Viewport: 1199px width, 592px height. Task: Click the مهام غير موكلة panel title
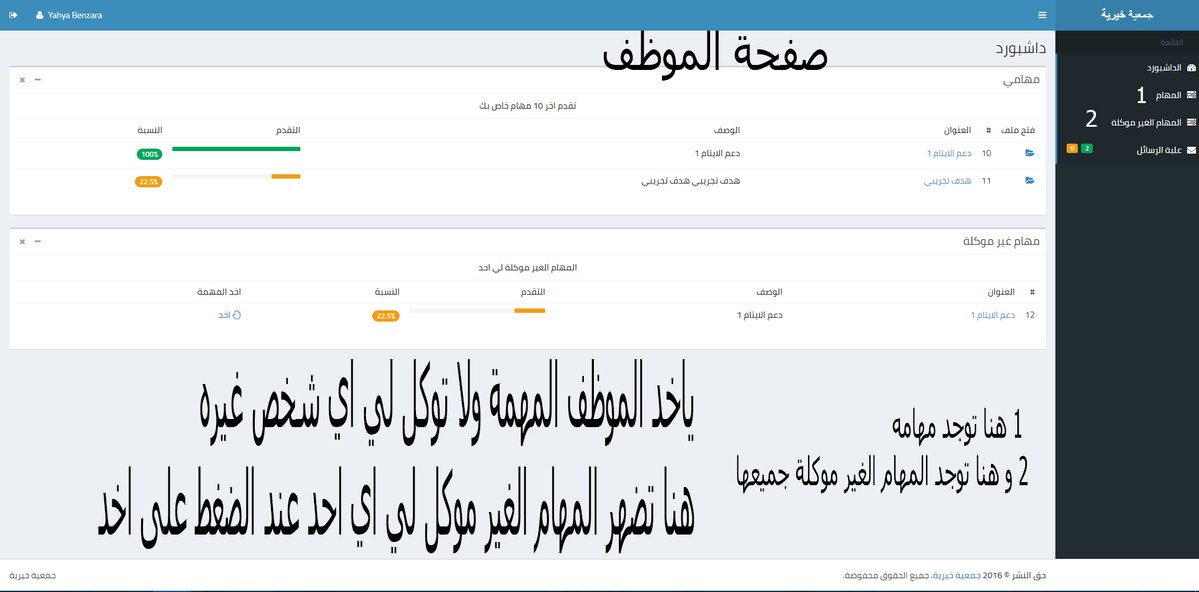(x=1002, y=242)
